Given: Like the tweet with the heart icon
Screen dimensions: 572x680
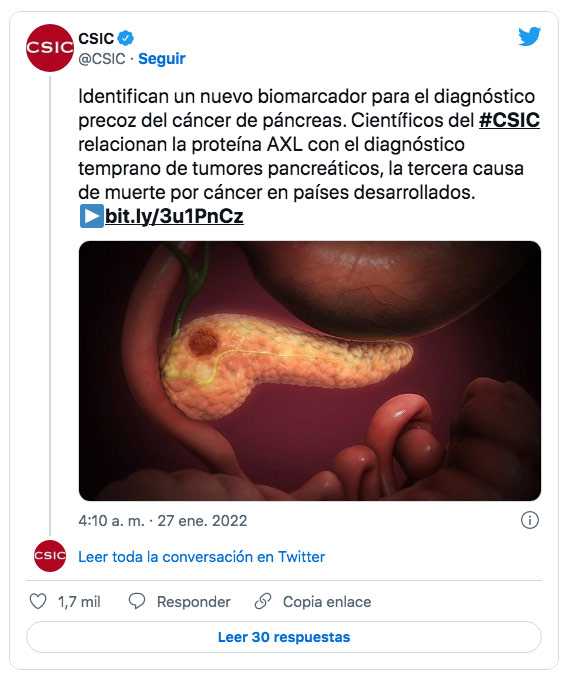Looking at the screenshot, I should 38,602.
